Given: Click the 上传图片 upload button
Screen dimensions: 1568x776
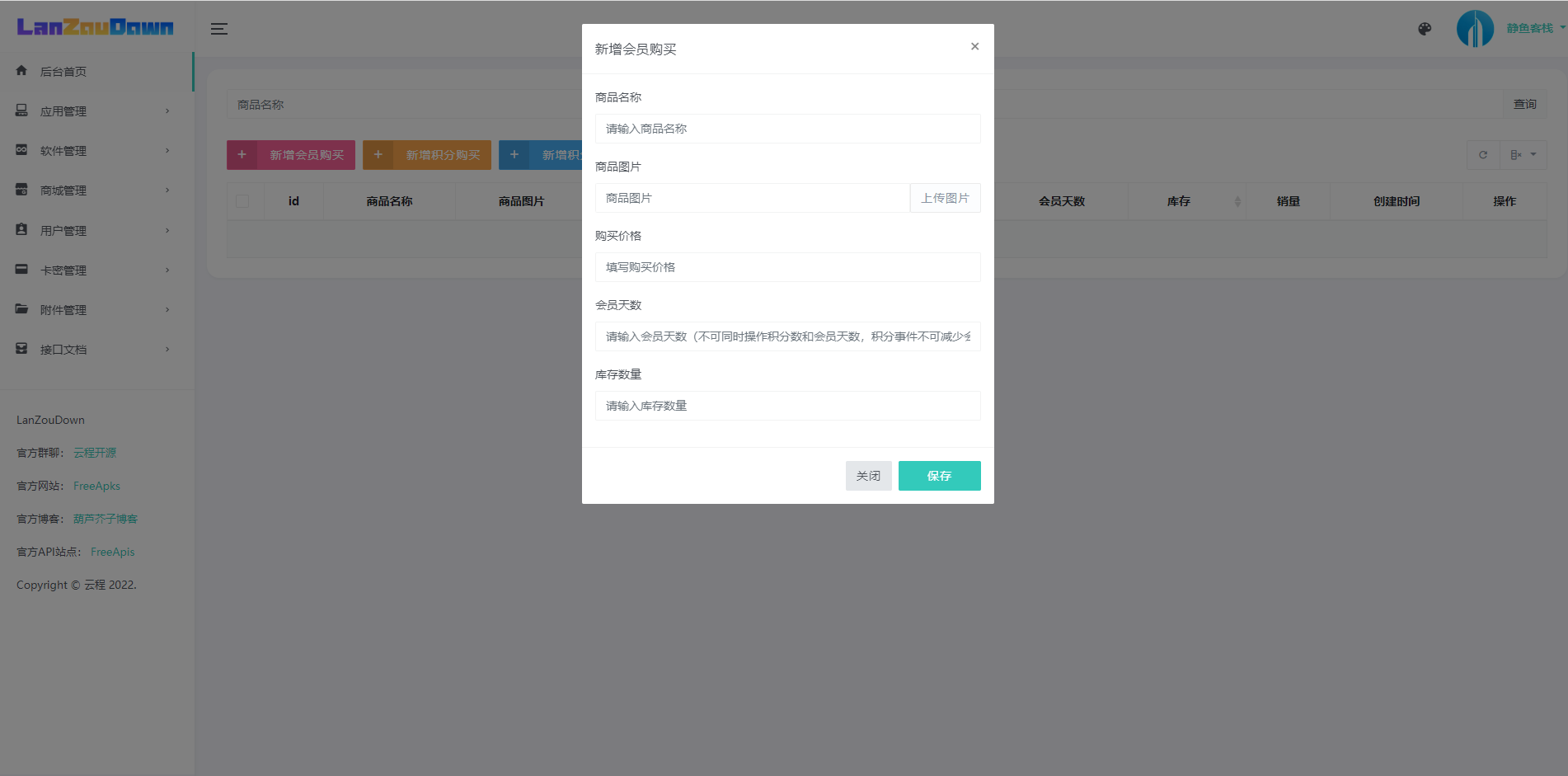Looking at the screenshot, I should pyautogui.click(x=945, y=198).
